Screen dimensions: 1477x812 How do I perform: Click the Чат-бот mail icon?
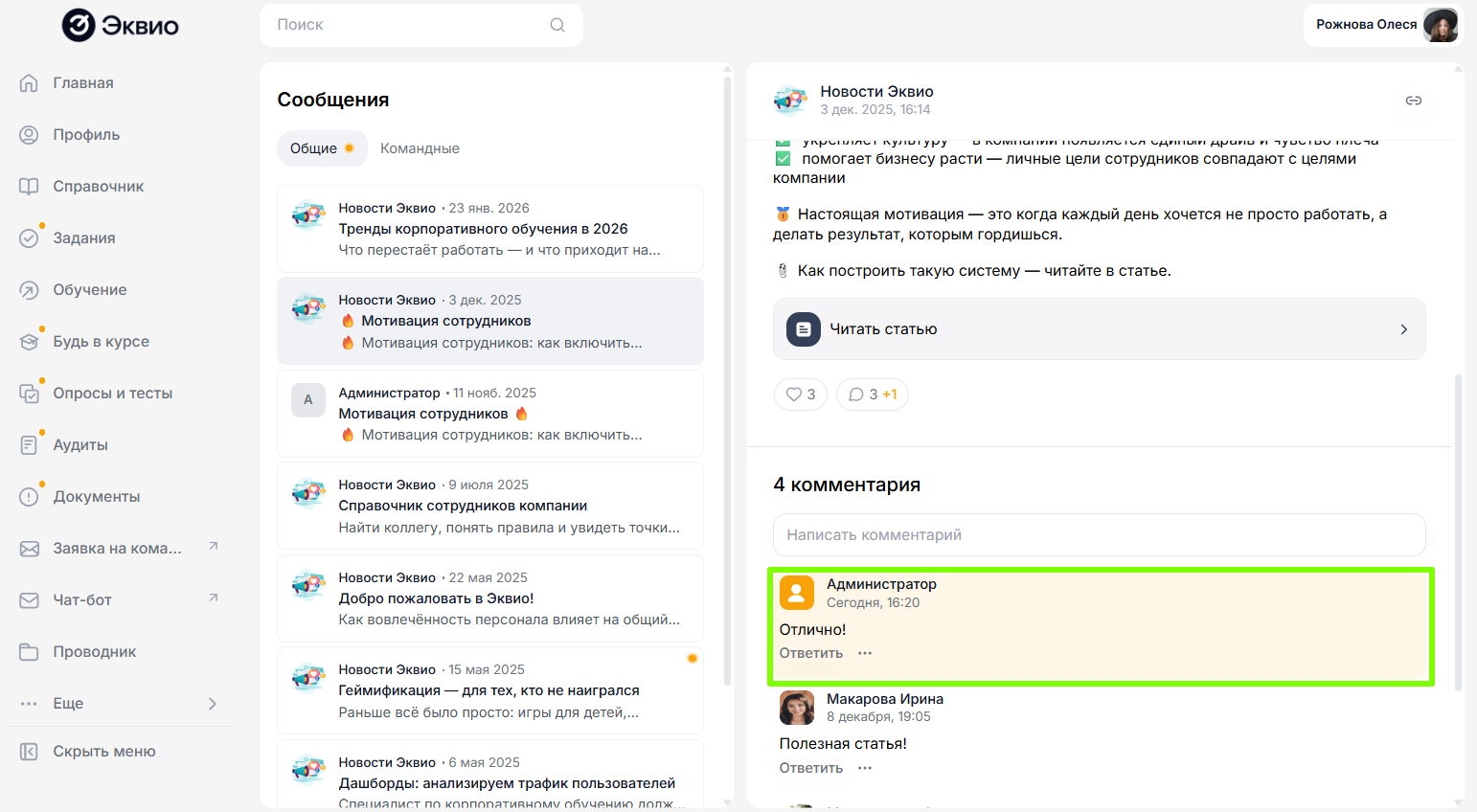(x=30, y=600)
